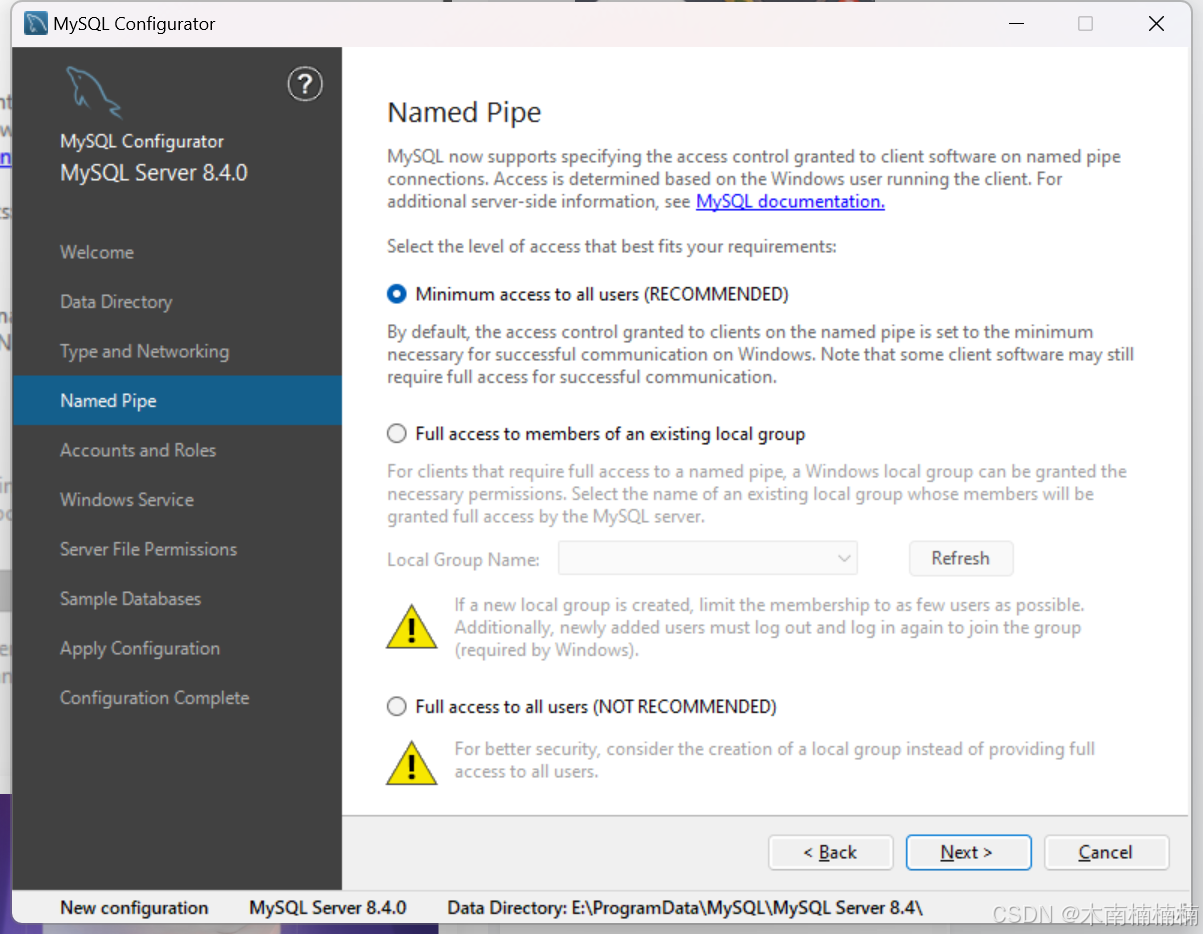Image resolution: width=1203 pixels, height=934 pixels.
Task: Click the MySQL Configurator title bar icon
Action: [35, 23]
